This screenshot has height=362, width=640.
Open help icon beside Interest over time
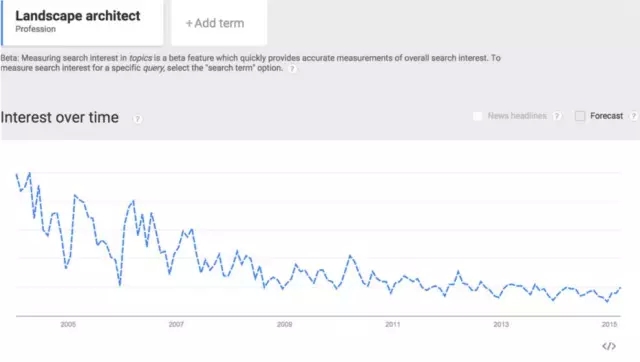point(138,119)
